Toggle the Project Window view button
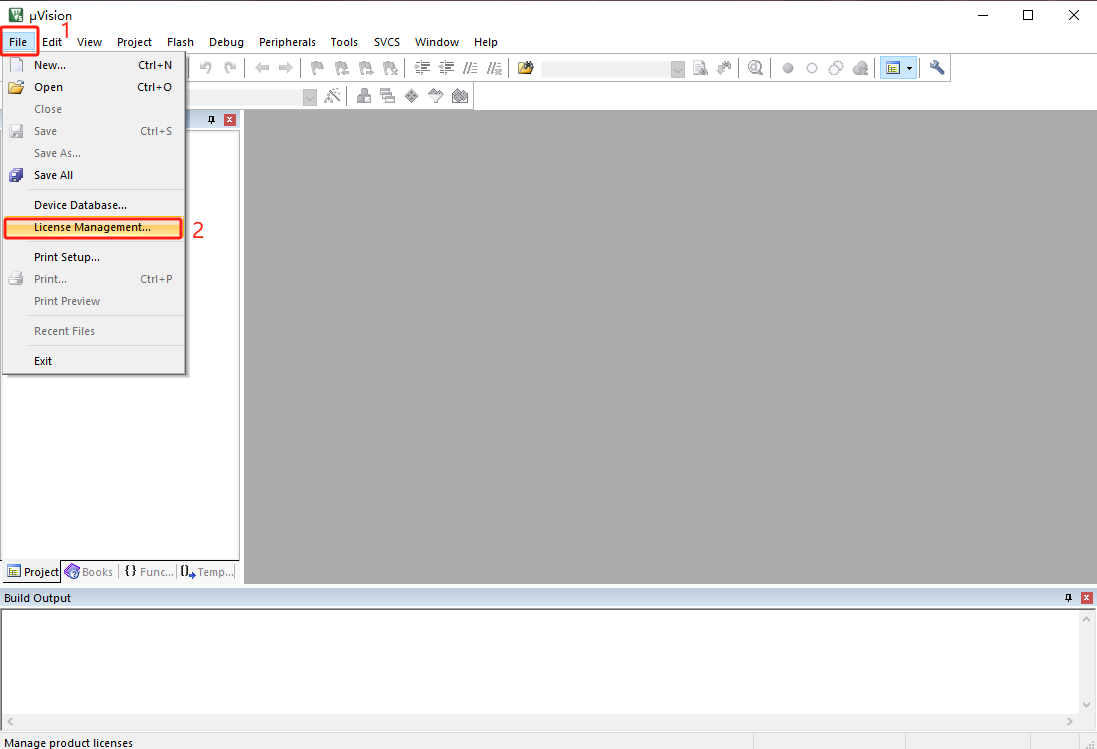This screenshot has height=749, width=1097. [893, 68]
